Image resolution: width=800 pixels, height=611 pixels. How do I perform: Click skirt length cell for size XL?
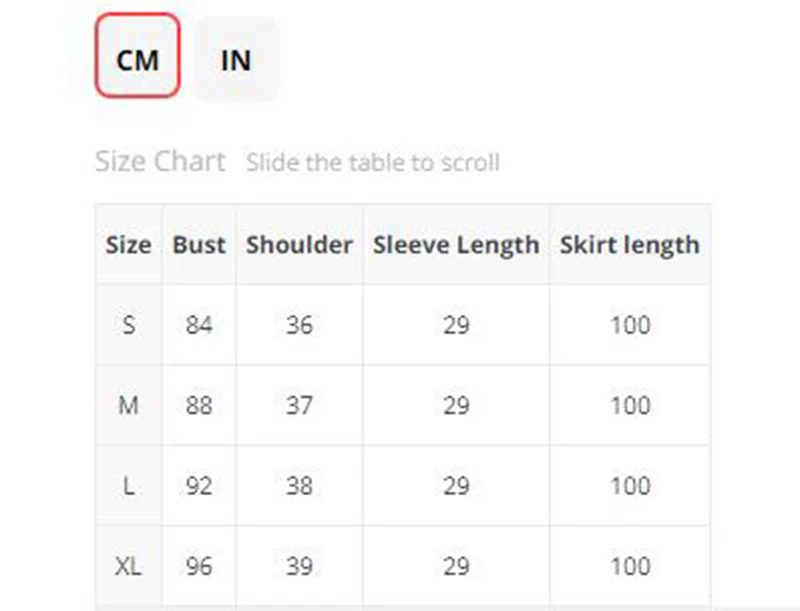point(630,566)
